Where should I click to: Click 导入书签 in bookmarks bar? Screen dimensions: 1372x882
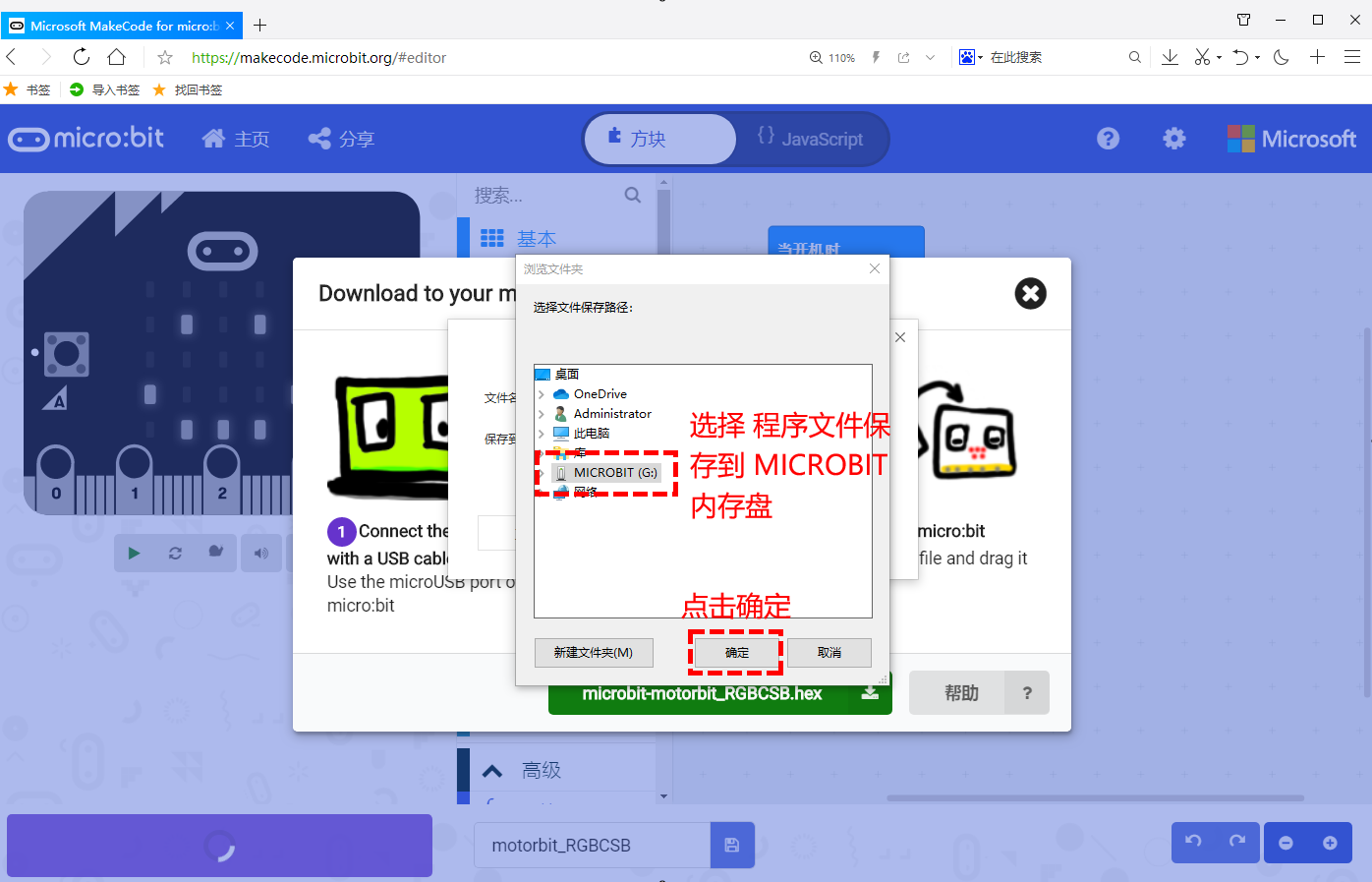tap(105, 89)
